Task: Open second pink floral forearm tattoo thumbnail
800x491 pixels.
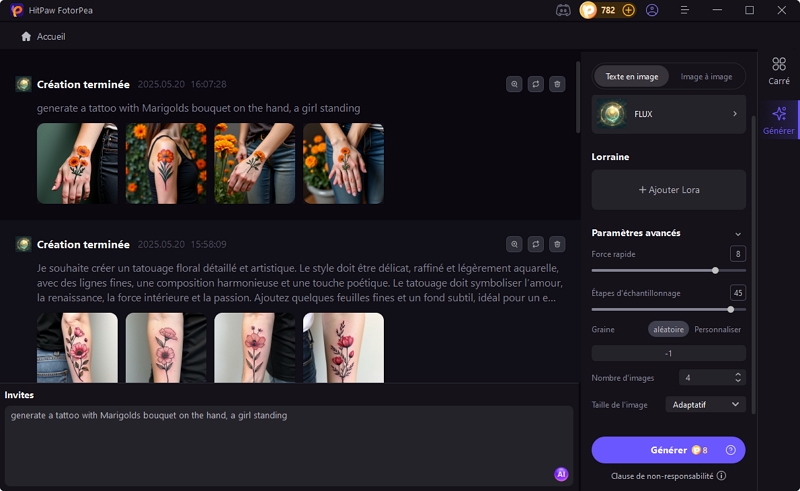Action: [x=166, y=348]
